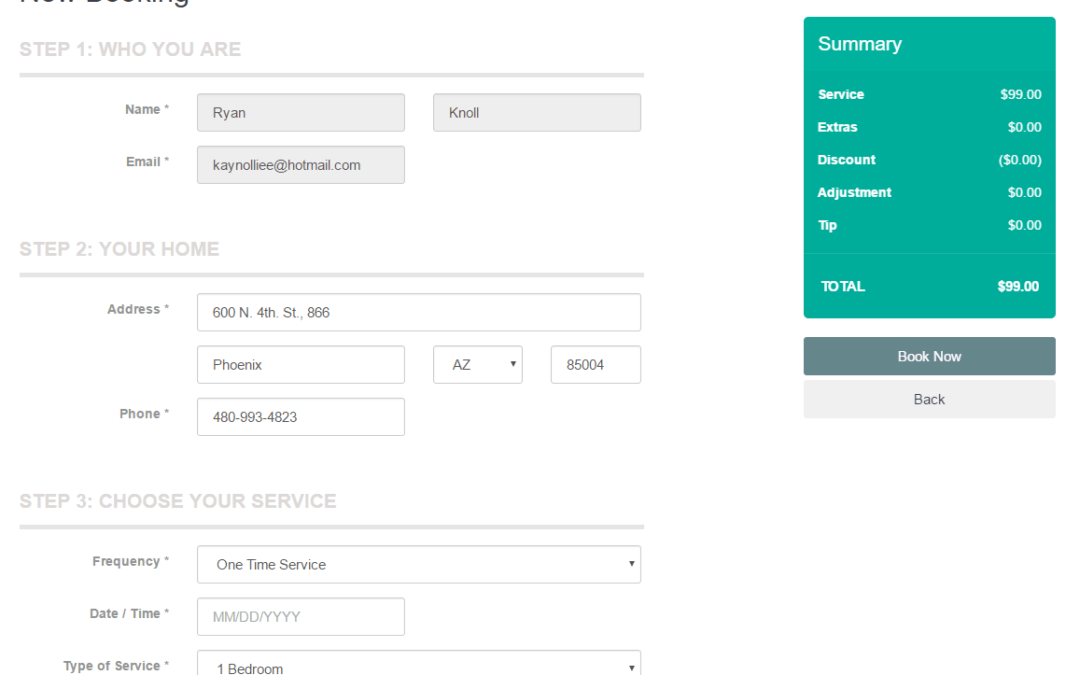Open the Type of Service dropdown
The image size is (1080, 675).
(419, 664)
